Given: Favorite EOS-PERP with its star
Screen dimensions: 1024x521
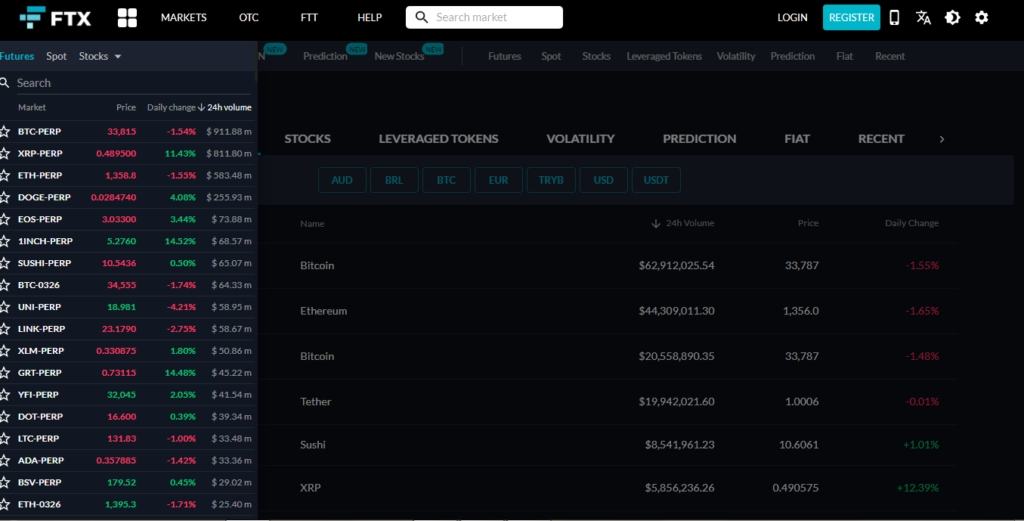Looking at the screenshot, I should (x=5, y=219).
